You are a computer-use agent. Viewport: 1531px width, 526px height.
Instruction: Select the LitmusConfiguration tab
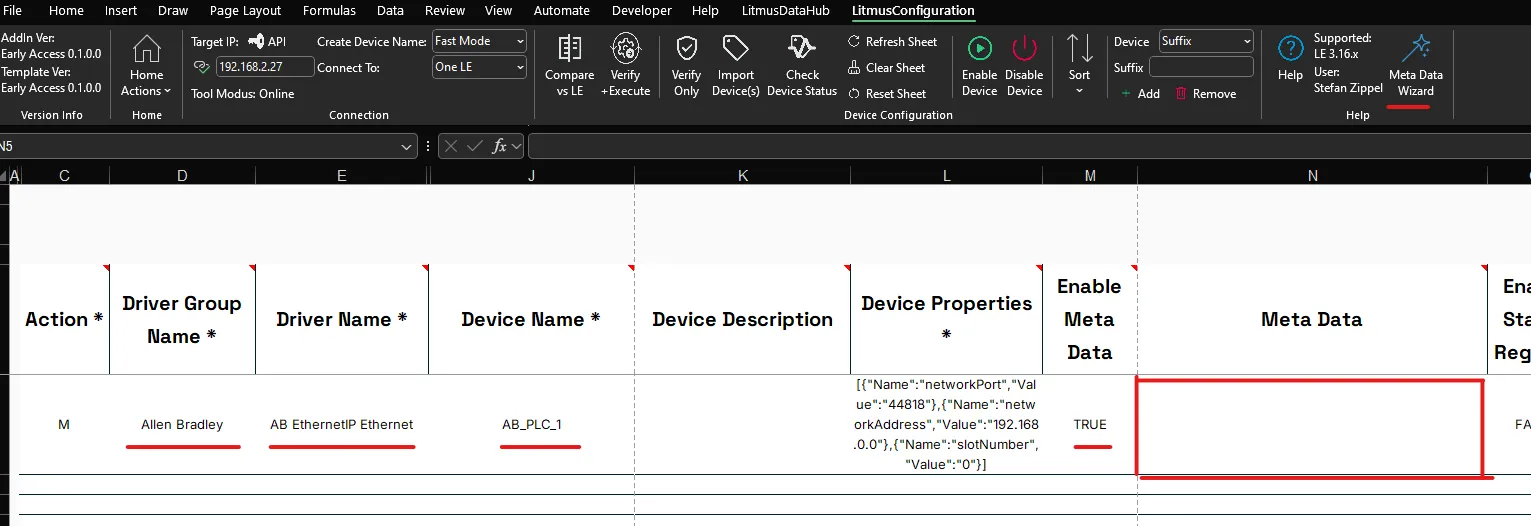point(913,11)
